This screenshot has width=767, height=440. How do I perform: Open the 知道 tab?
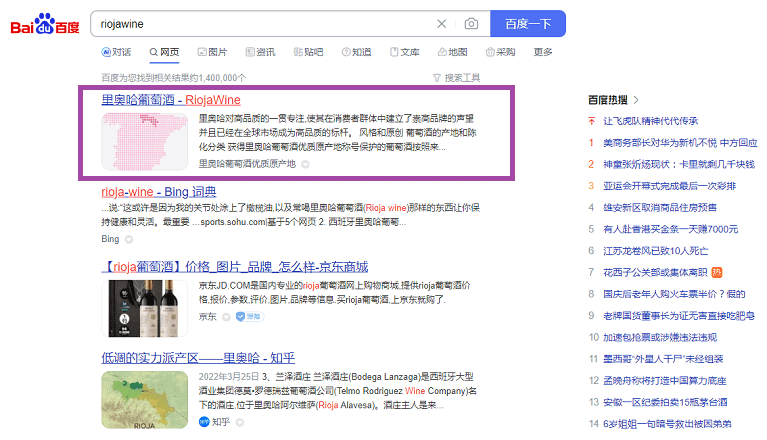(356, 52)
